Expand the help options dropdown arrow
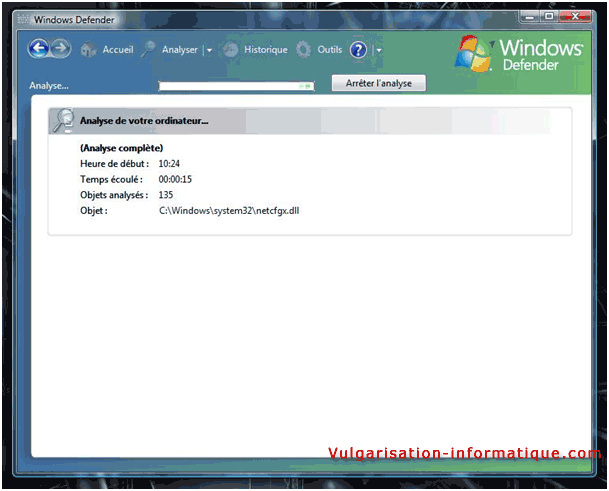609x491 pixels. point(379,50)
